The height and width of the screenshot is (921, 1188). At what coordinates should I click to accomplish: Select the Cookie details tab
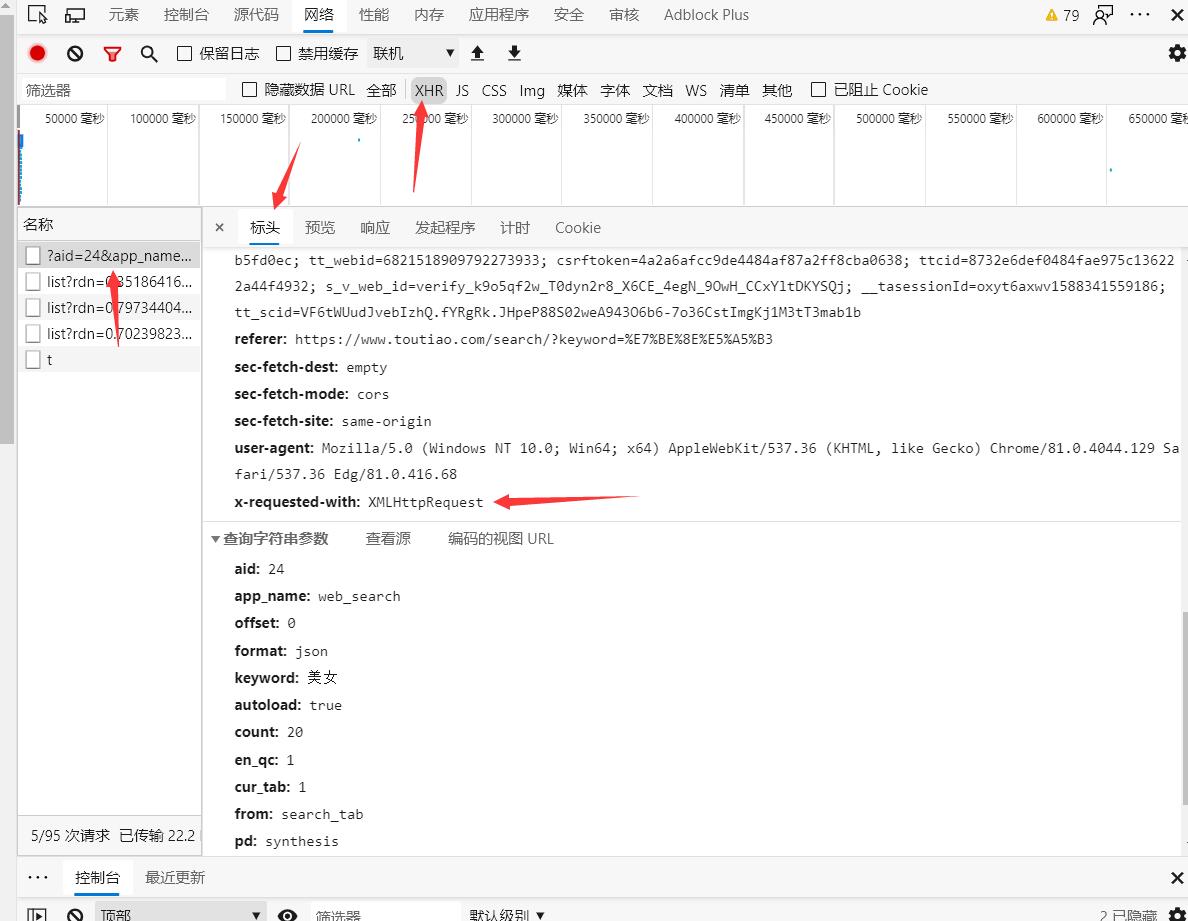pyautogui.click(x=577, y=227)
